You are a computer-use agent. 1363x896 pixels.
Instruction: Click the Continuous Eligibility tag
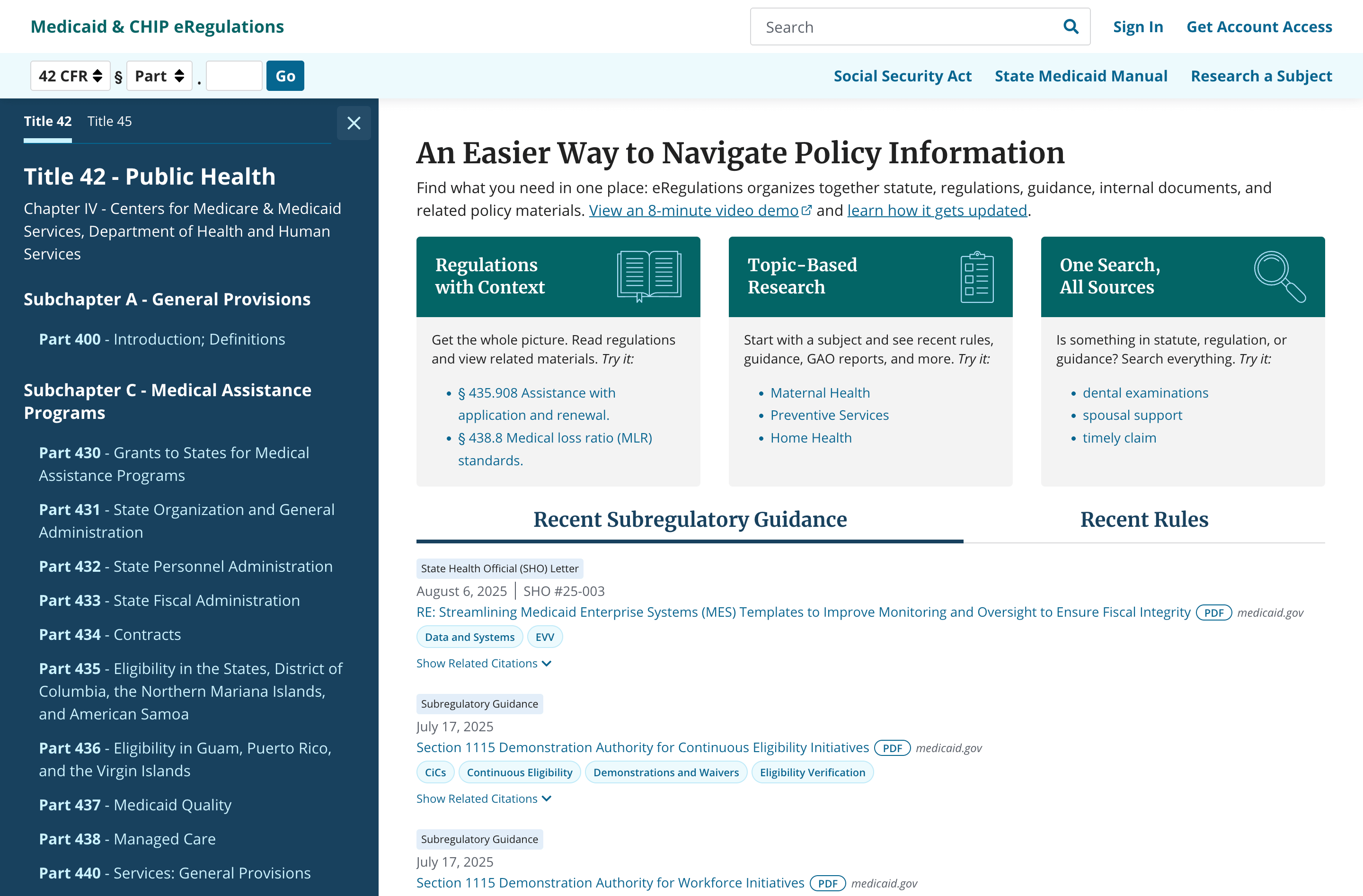(x=520, y=772)
